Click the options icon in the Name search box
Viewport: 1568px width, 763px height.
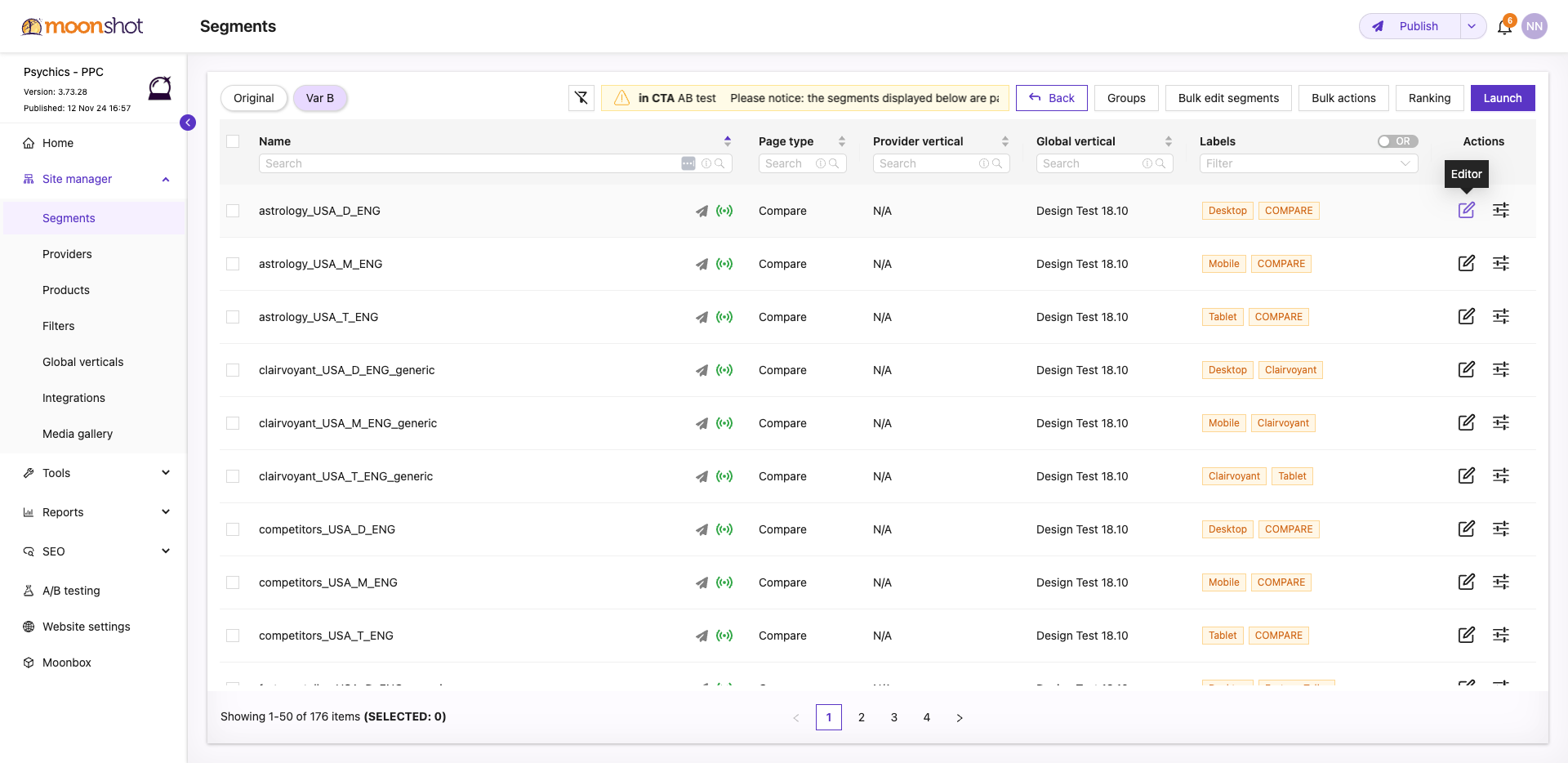tap(688, 163)
